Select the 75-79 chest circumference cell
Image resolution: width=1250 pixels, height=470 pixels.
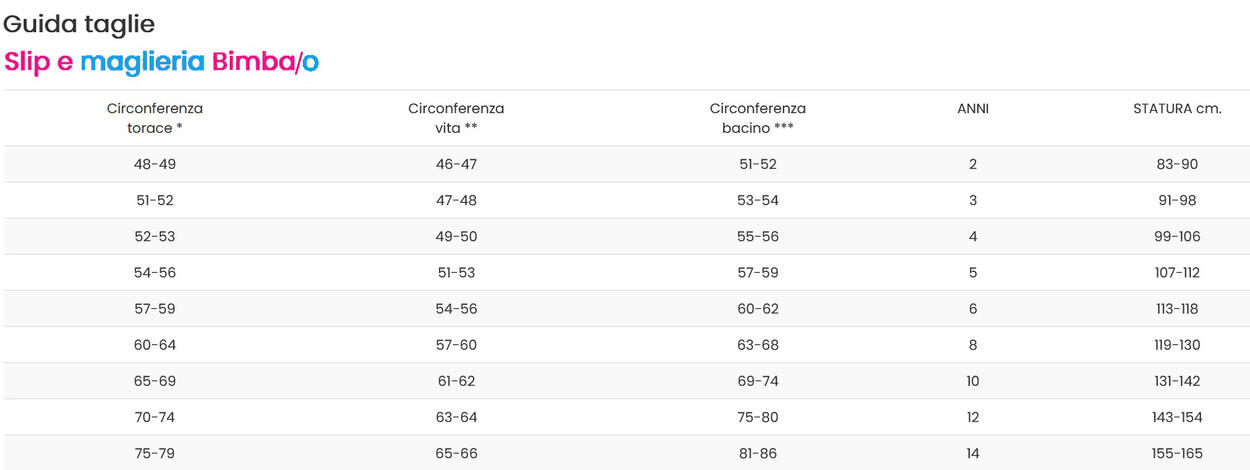point(155,453)
